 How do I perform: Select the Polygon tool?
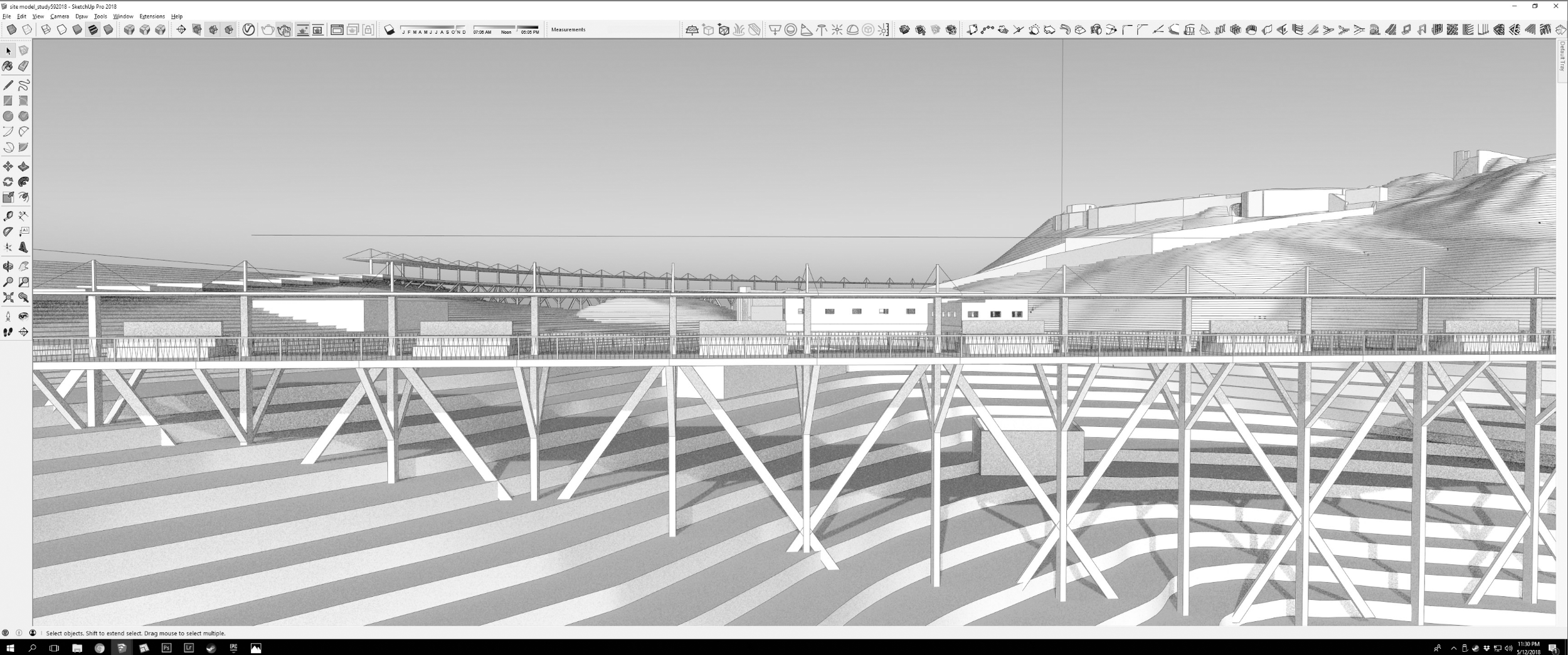23,116
